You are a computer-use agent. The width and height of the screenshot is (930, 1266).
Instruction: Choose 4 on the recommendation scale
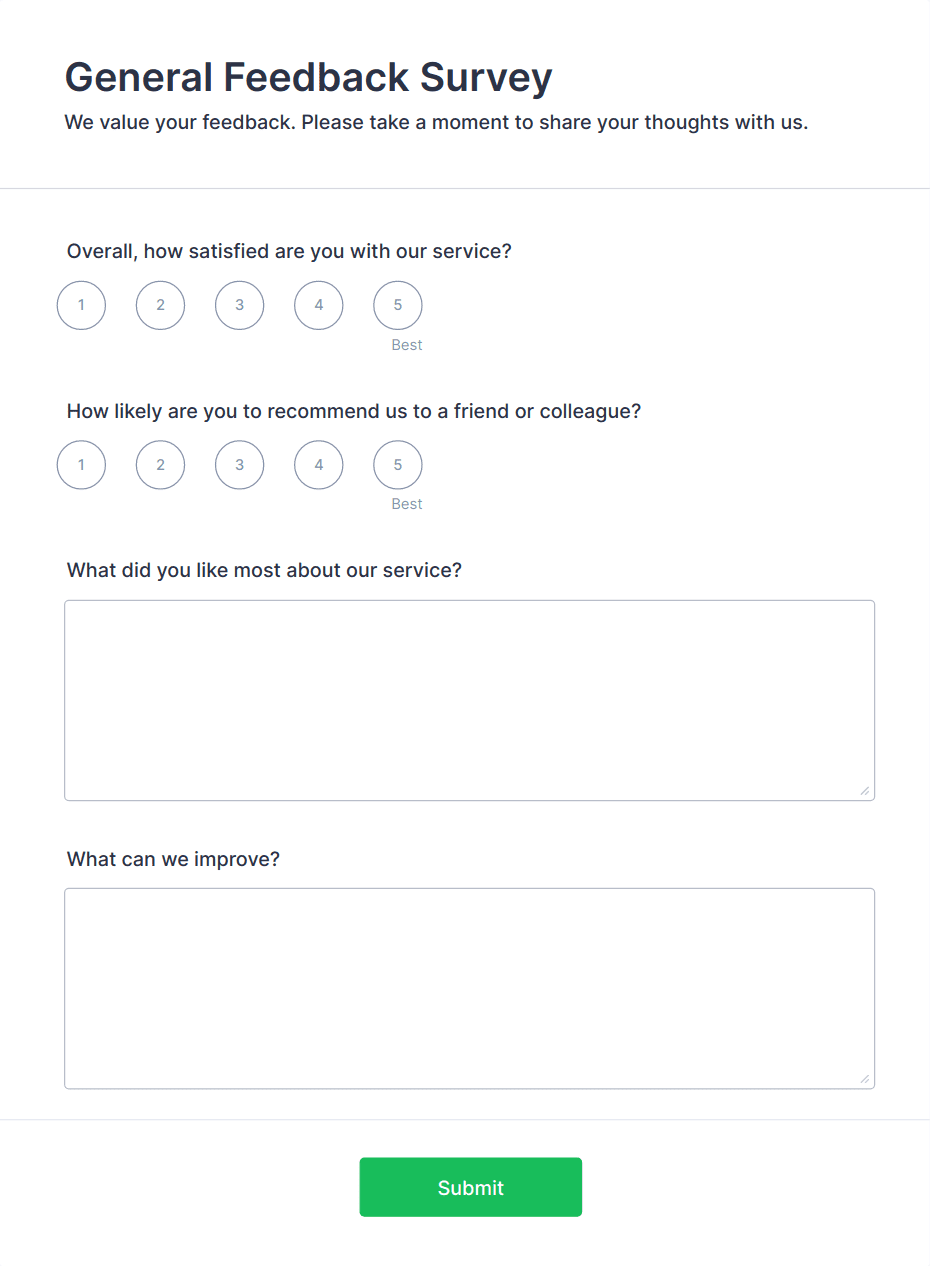(x=318, y=464)
